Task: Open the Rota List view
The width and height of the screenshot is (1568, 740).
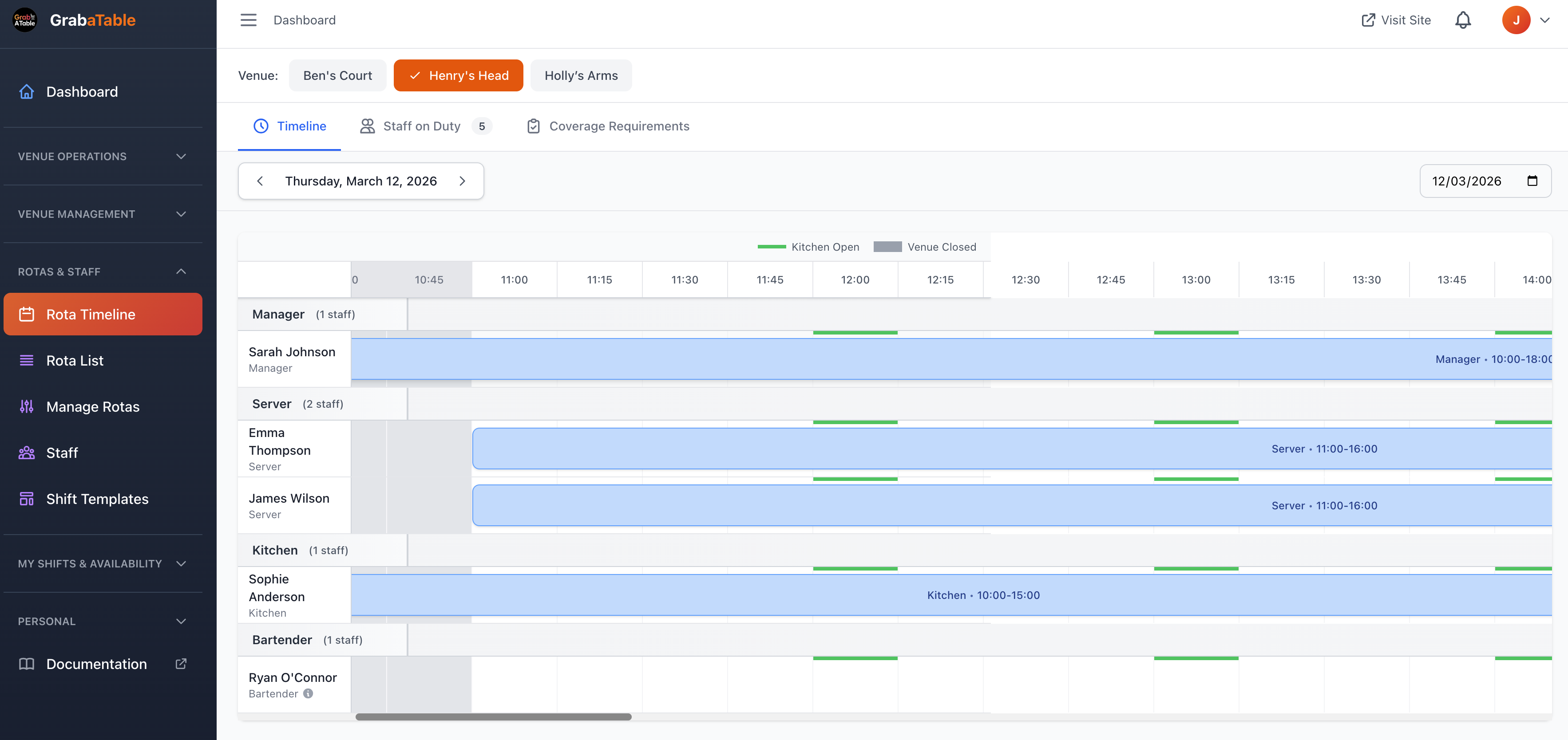Action: tap(74, 360)
